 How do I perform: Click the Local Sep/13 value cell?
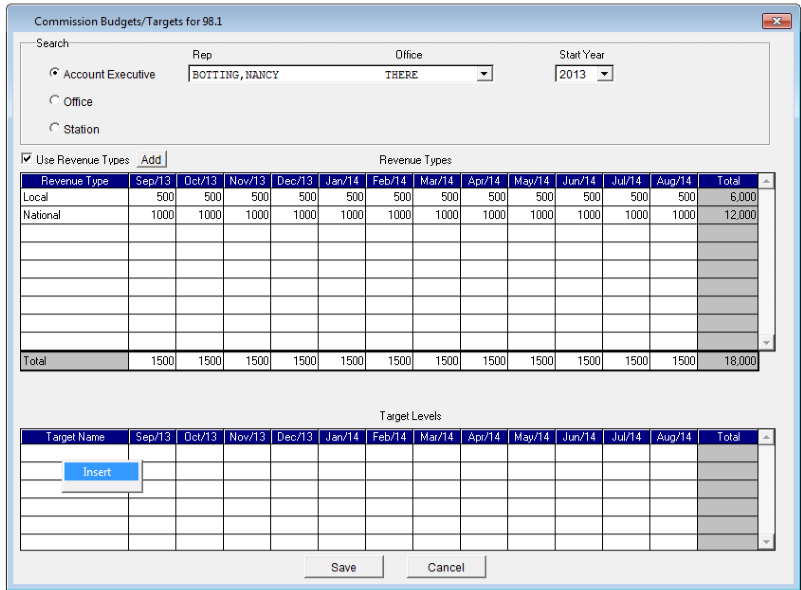(x=153, y=198)
